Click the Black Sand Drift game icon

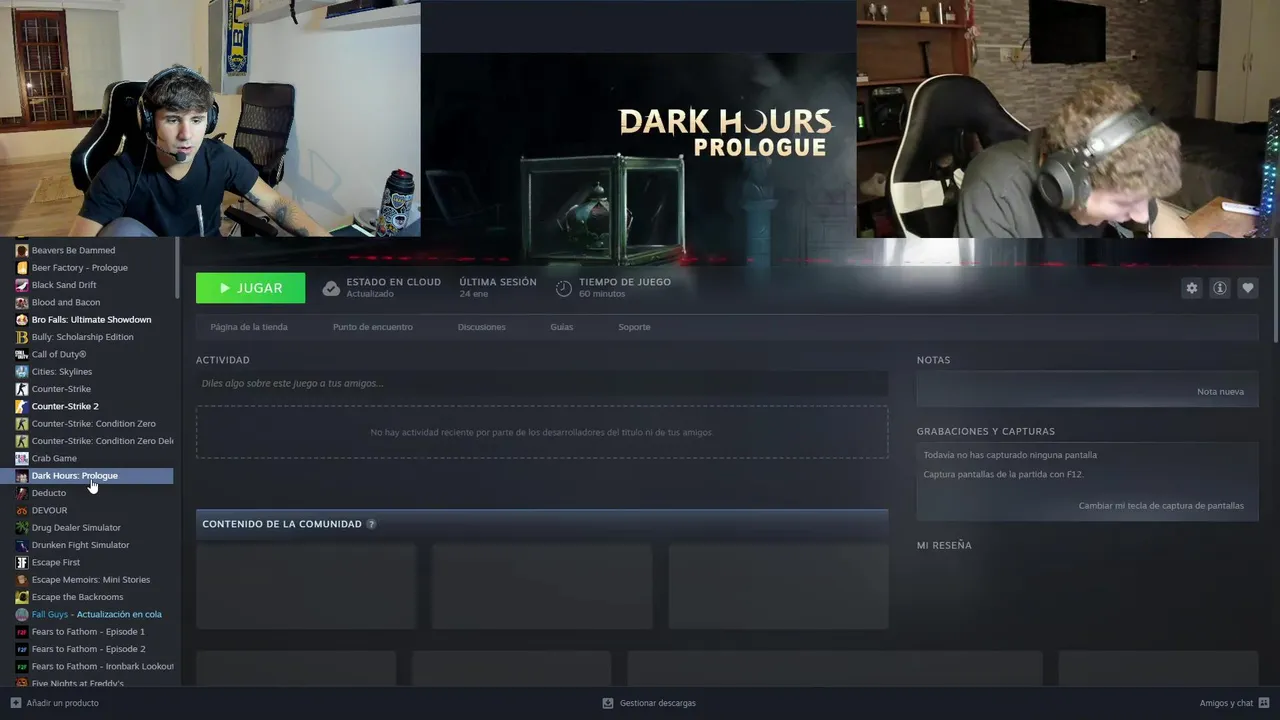pyautogui.click(x=22, y=285)
